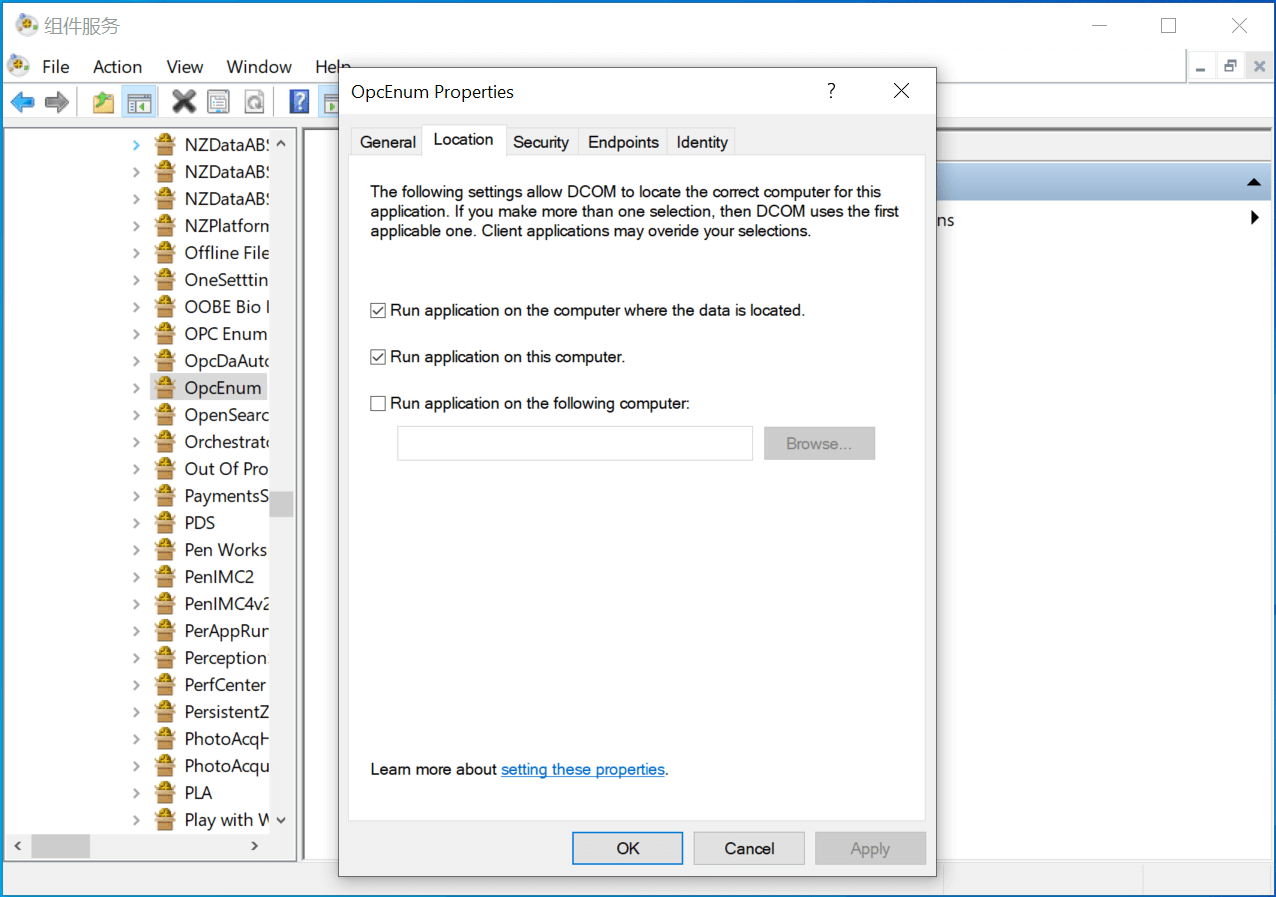Uncheck Run application where data is located
The width and height of the screenshot is (1276, 897).
tap(378, 311)
